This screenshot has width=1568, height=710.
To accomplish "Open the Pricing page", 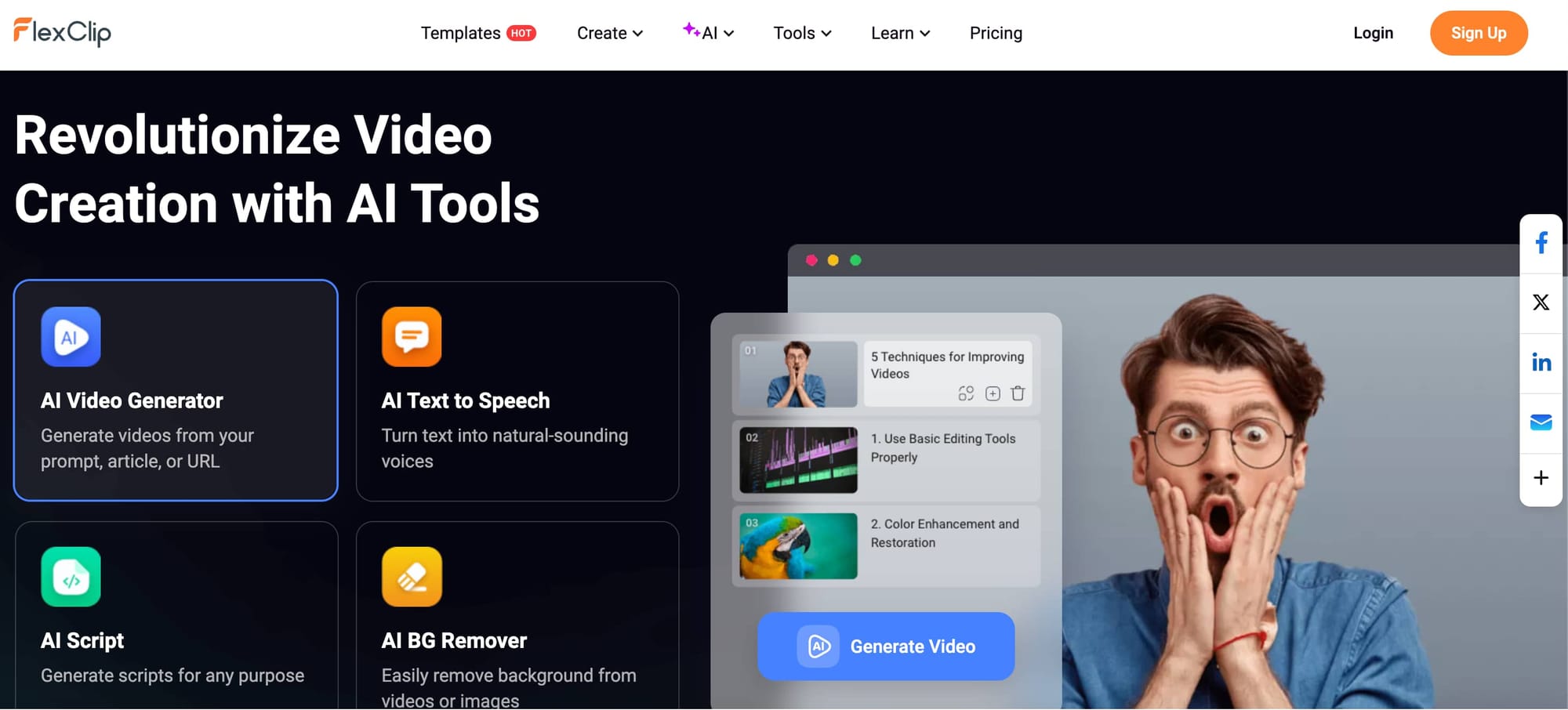I will [x=996, y=33].
